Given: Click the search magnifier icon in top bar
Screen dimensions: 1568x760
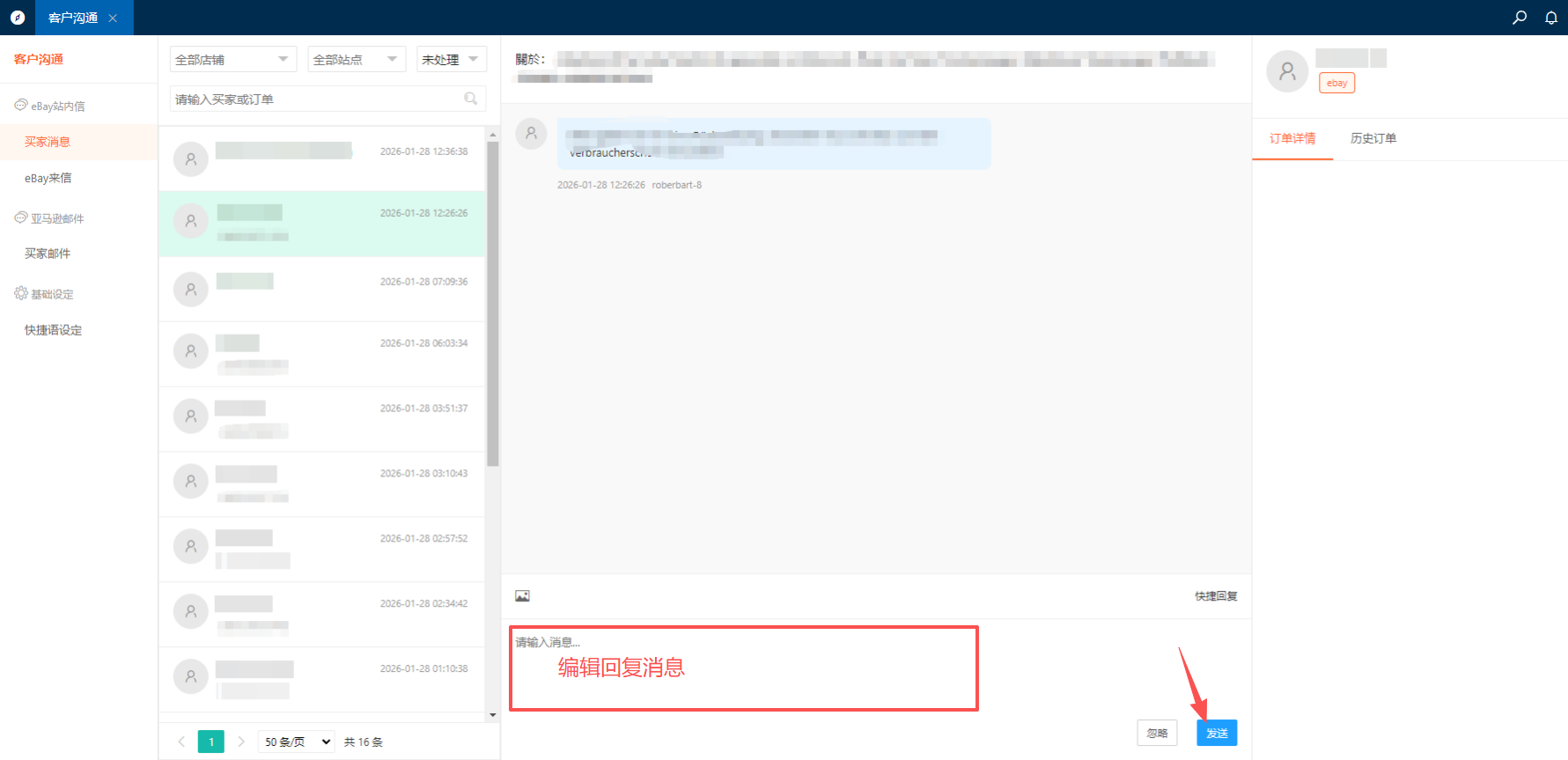Looking at the screenshot, I should tap(1520, 18).
